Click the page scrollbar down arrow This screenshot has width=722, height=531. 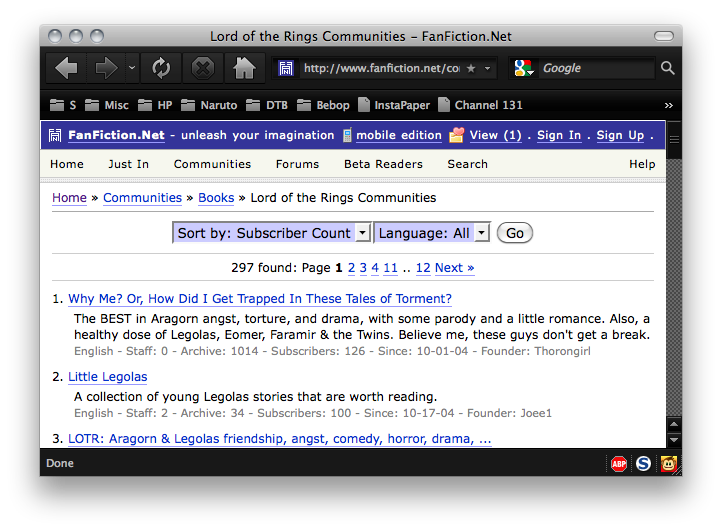coord(674,440)
